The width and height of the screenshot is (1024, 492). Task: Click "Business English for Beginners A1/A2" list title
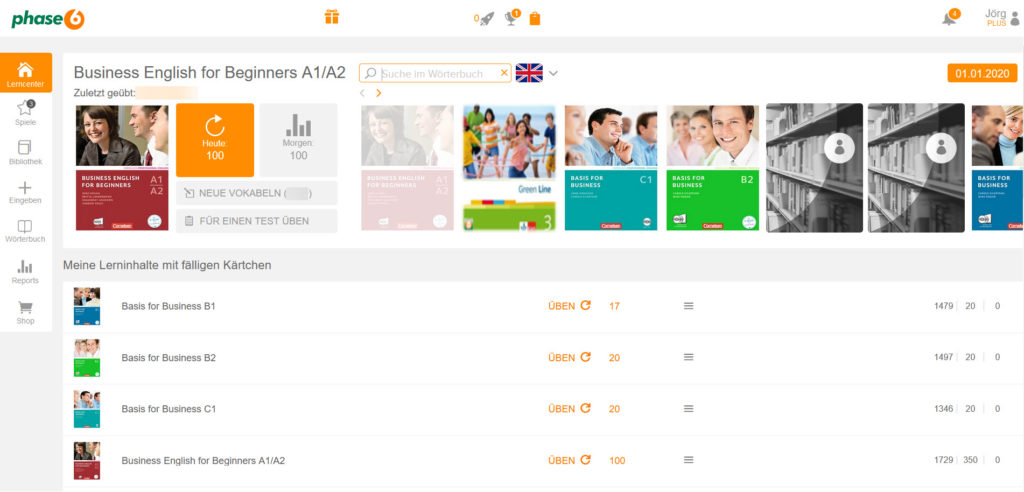click(203, 460)
